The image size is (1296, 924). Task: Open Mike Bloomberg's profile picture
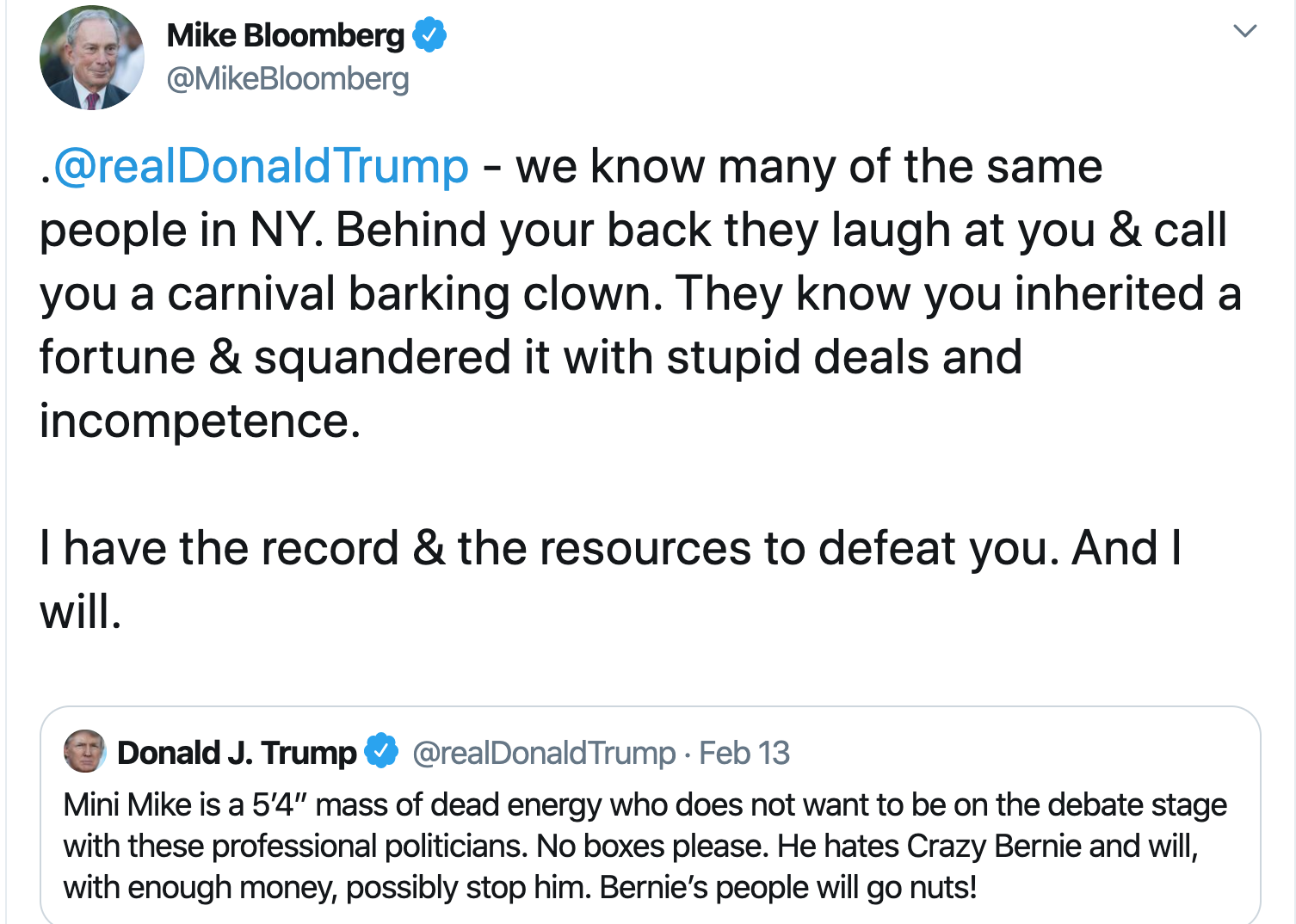pyautogui.click(x=91, y=58)
